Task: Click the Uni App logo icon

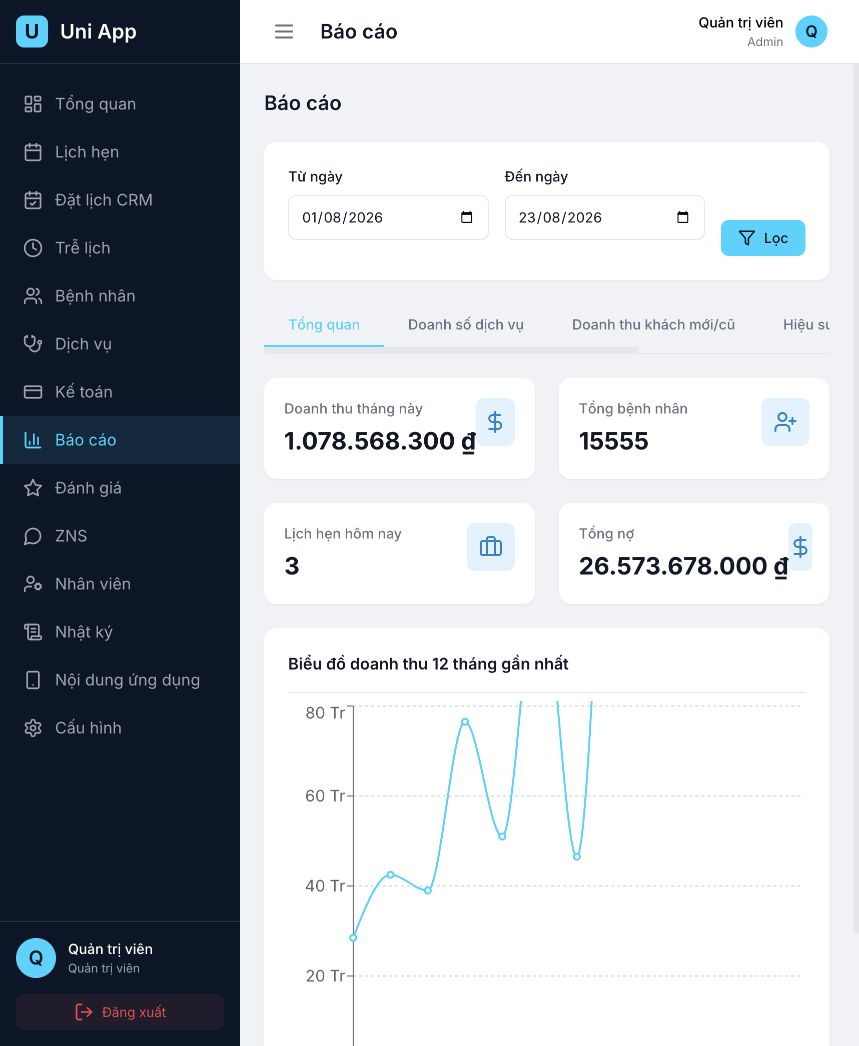Action: pyautogui.click(x=31, y=31)
